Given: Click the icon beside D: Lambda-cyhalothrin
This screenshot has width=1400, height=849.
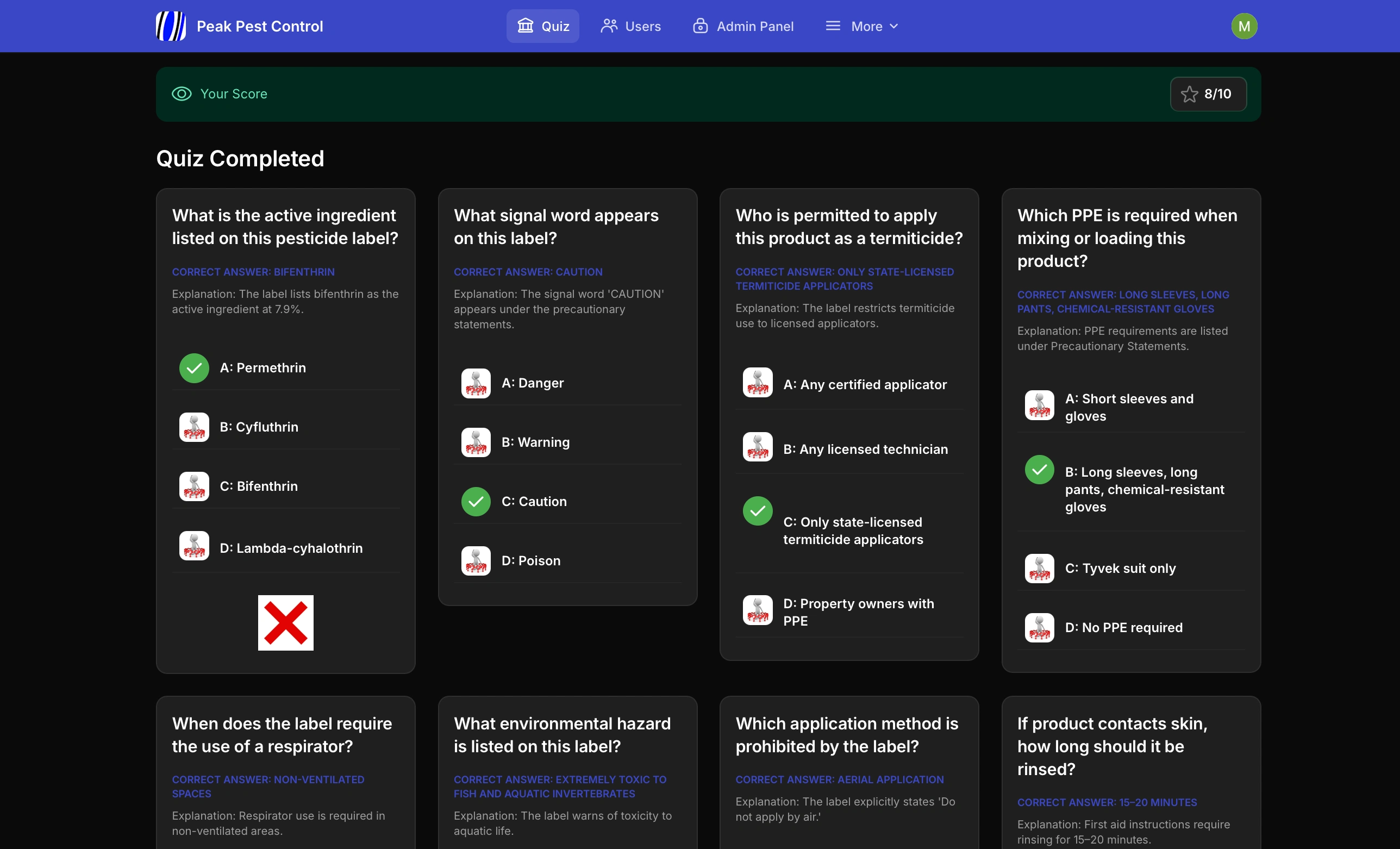Looking at the screenshot, I should point(193,546).
